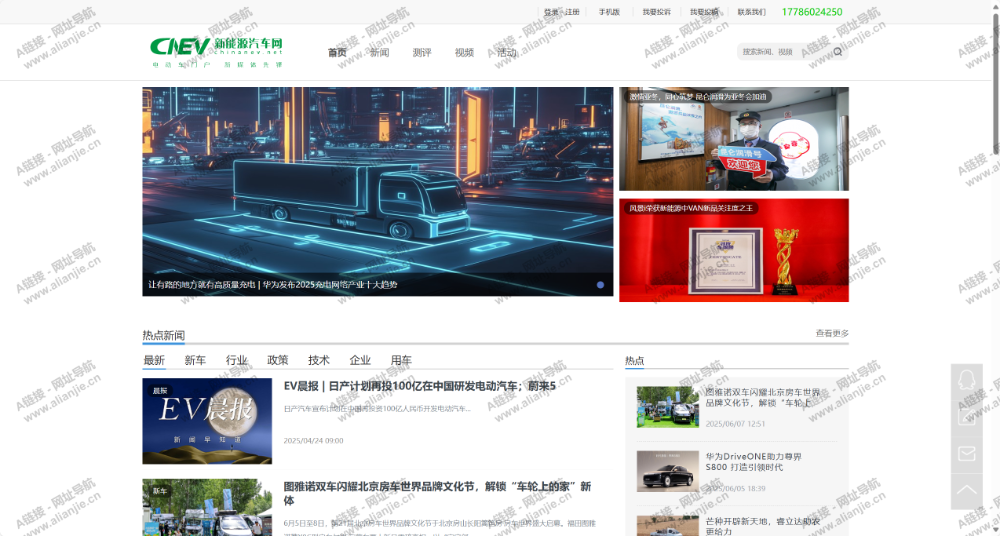
Task: Switch to the 行业 news tab
Action: (x=237, y=360)
